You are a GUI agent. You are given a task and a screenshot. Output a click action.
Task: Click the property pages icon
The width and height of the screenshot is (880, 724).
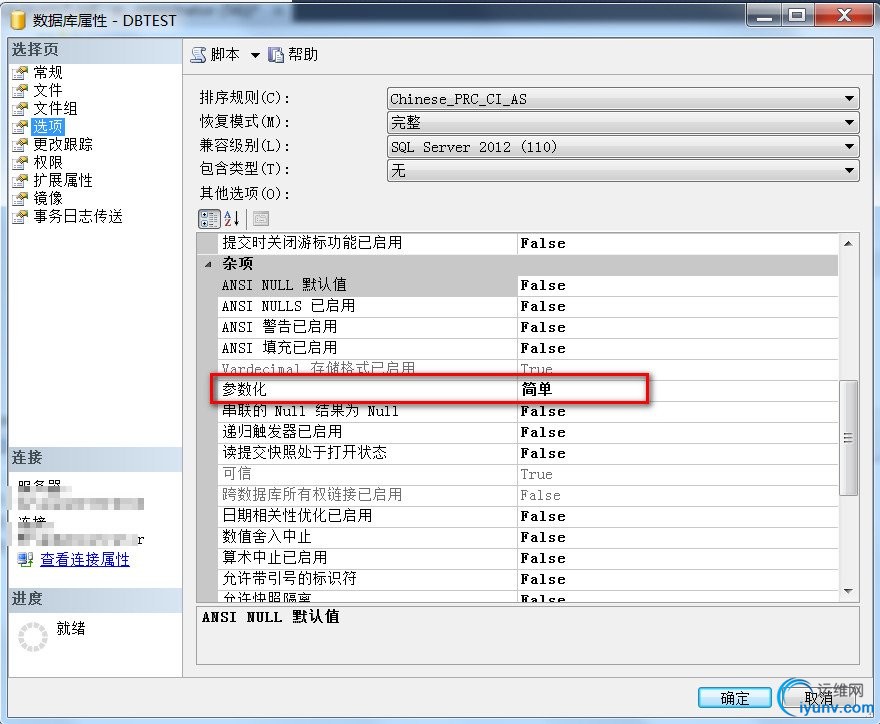click(x=261, y=218)
